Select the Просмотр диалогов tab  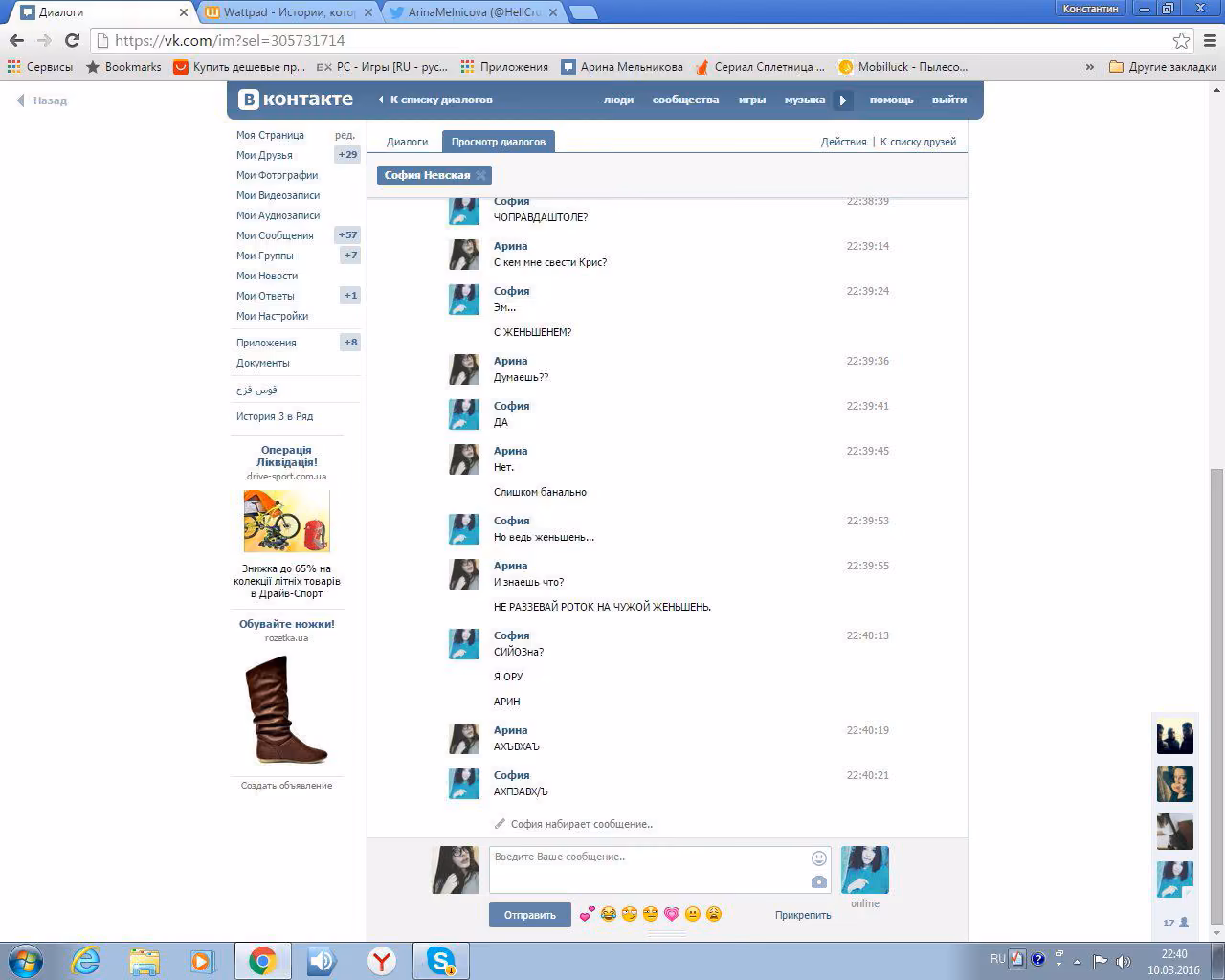(x=498, y=142)
